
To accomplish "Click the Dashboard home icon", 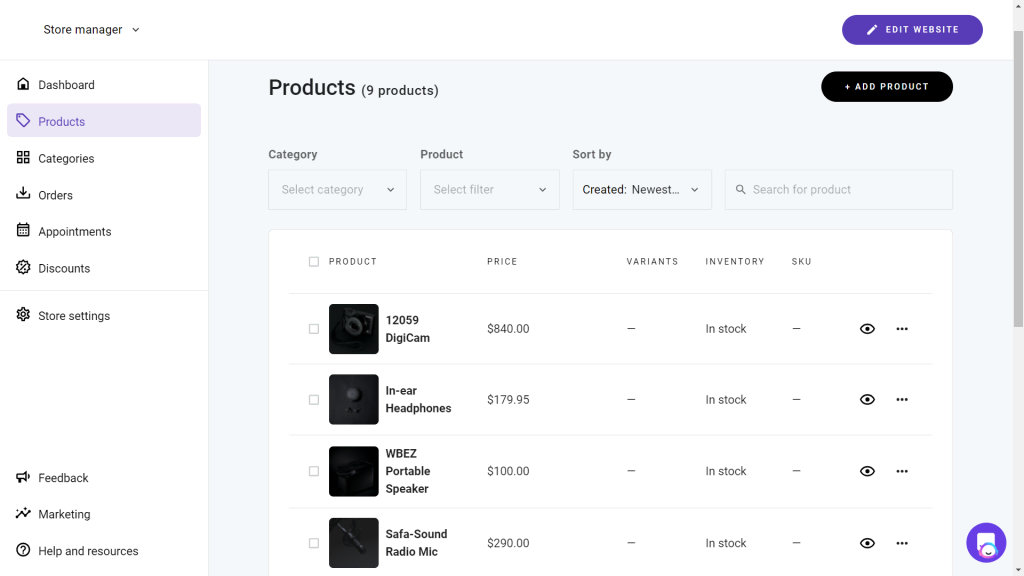I will pos(23,84).
